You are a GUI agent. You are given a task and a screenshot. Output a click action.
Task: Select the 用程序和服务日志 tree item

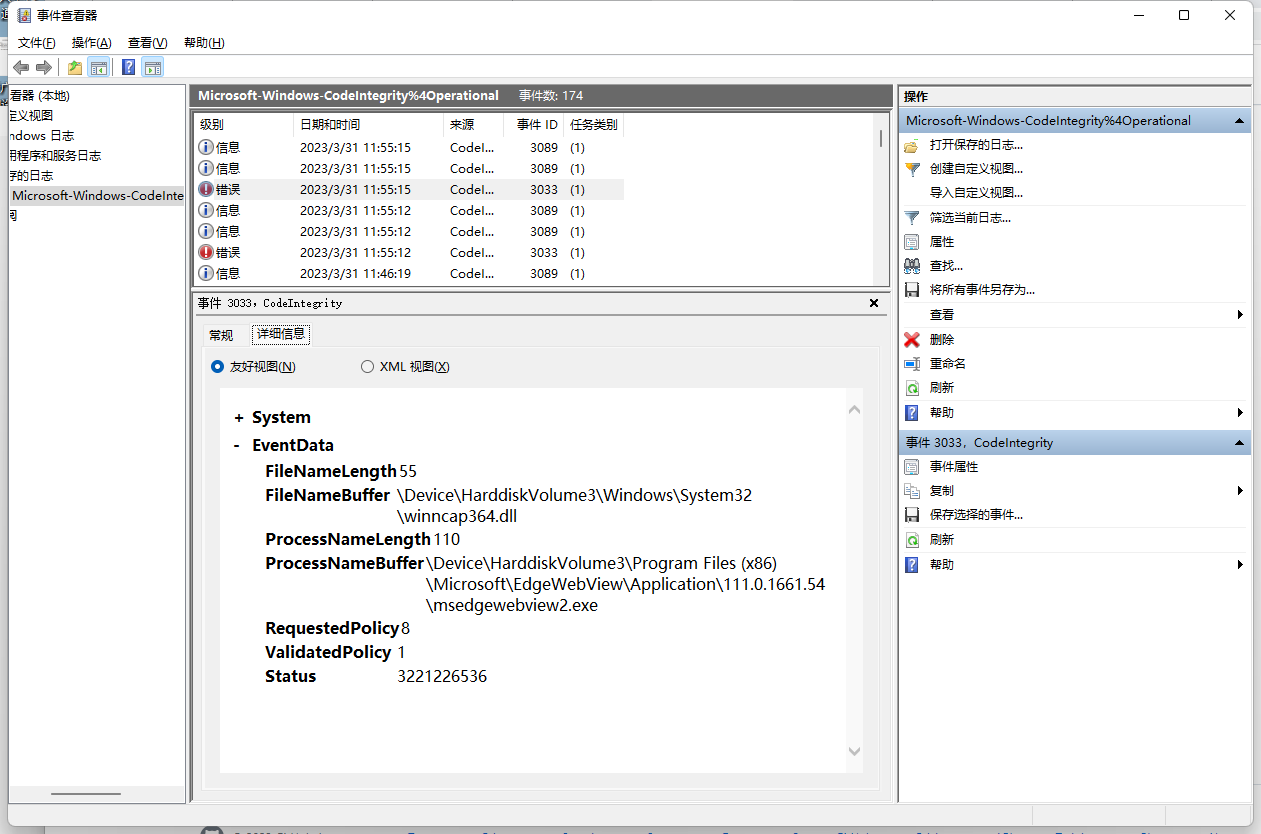point(55,155)
